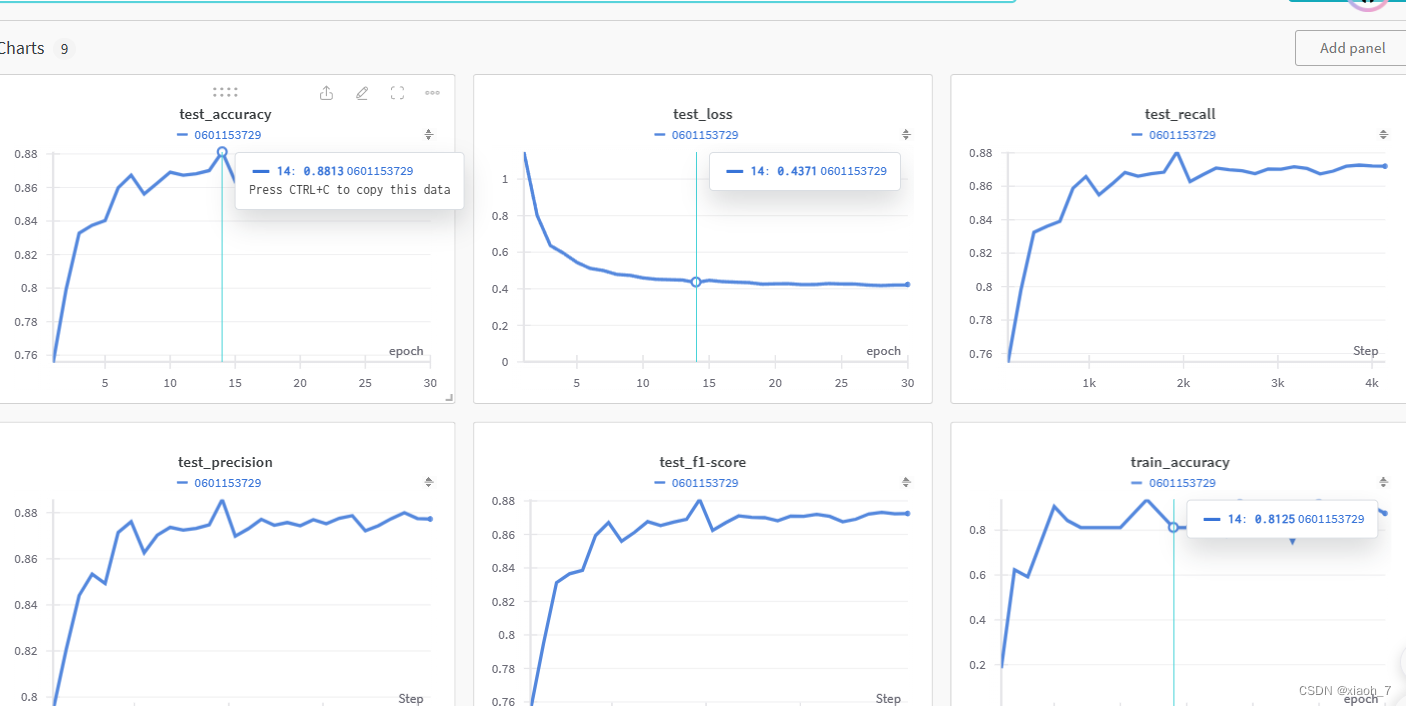Click the epoch 14 data point on test_accuracy
Viewport: 1406px width, 706px height.
click(x=222, y=152)
